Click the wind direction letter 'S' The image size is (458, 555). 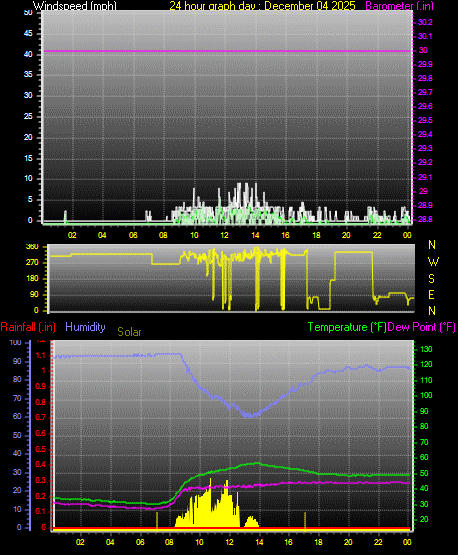click(x=431, y=279)
